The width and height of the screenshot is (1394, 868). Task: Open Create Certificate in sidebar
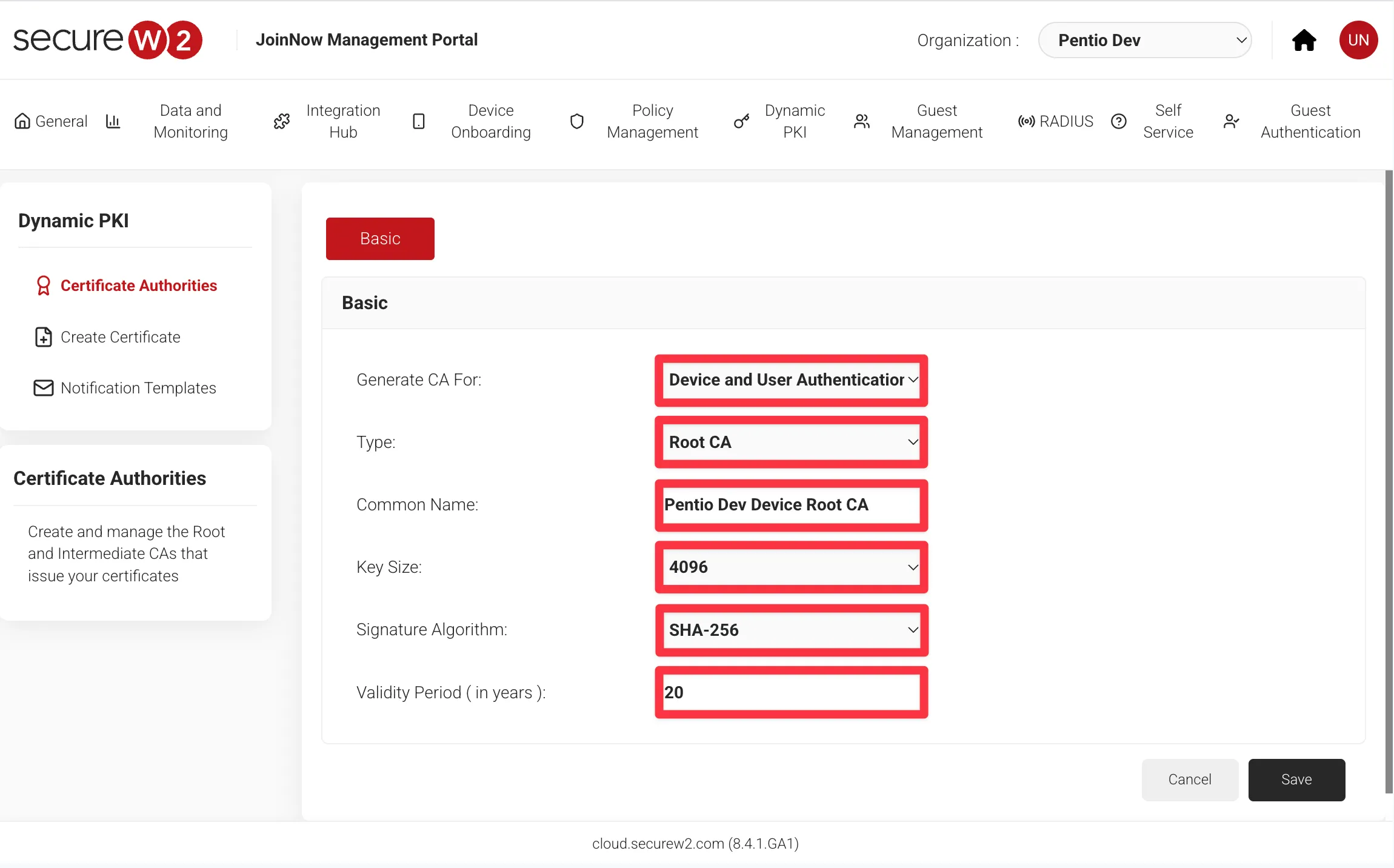[x=108, y=337]
